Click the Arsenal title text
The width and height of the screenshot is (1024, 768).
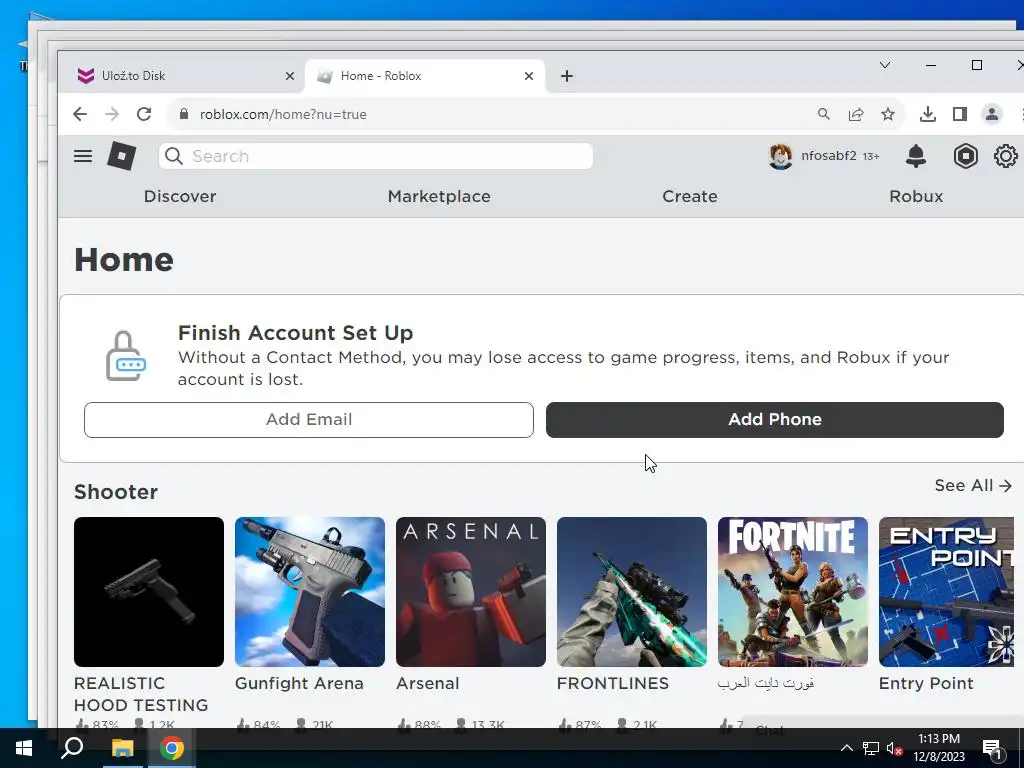point(428,684)
